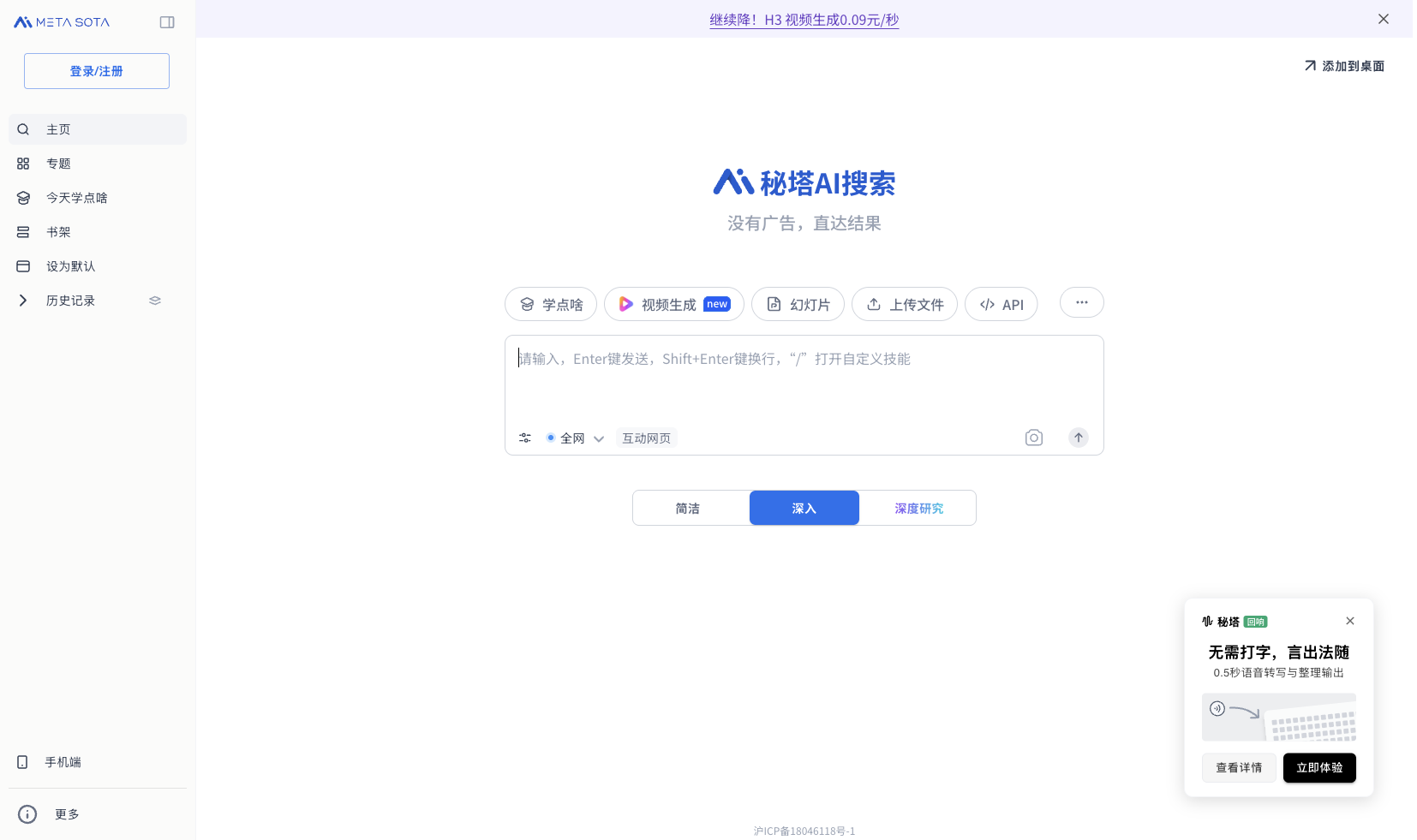Viewport: 1417px width, 840px height.
Task: Open 专题 in the sidebar
Action: click(x=98, y=164)
